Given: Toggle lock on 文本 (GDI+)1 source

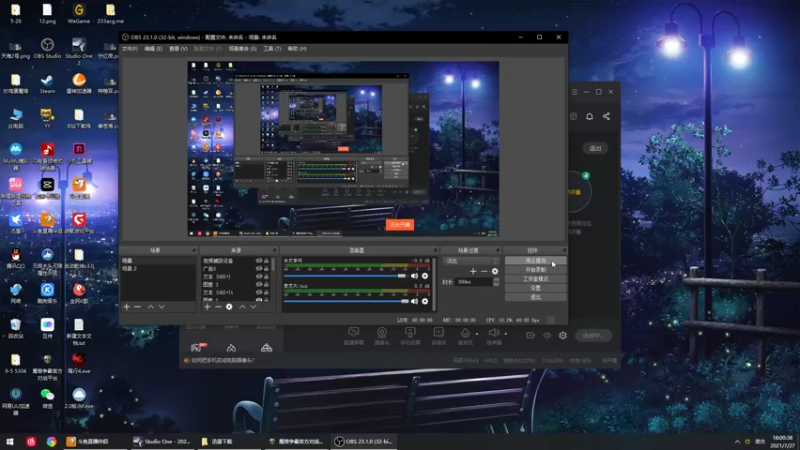Looking at the screenshot, I should (266, 292).
